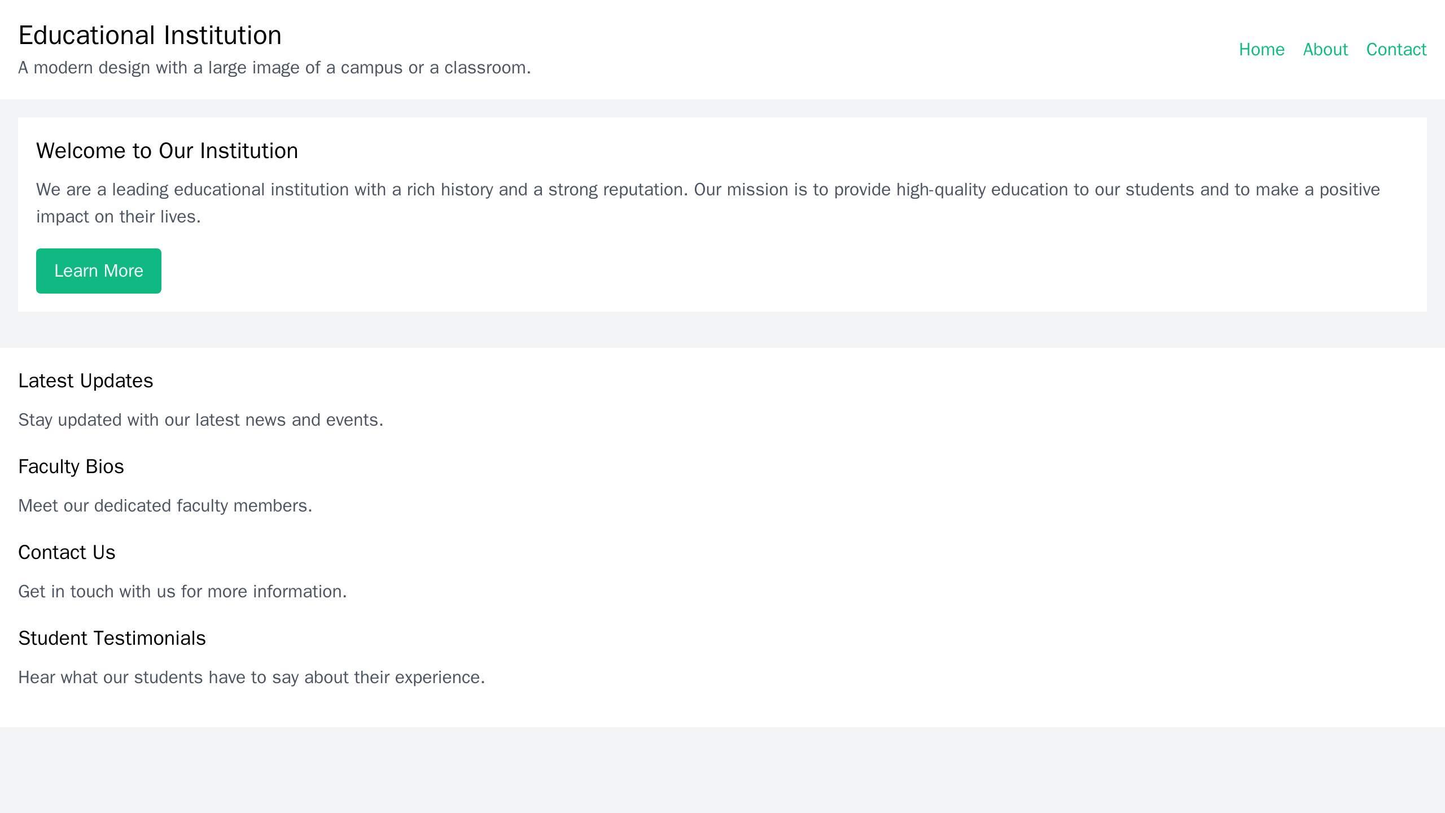Click the Educational Institution site title
The width and height of the screenshot is (1445, 813).
(150, 35)
